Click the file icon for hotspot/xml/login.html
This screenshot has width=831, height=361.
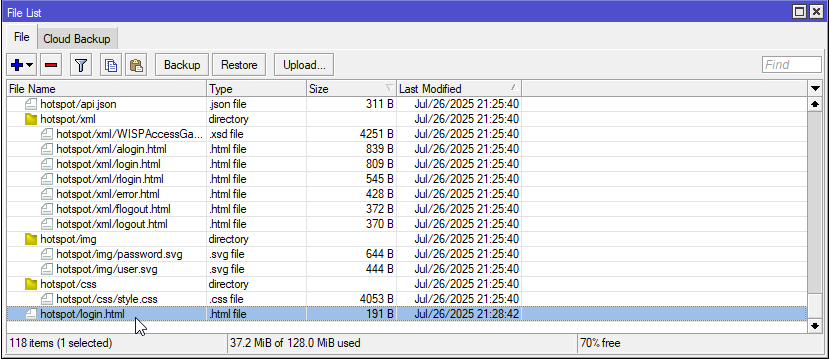click(x=47, y=164)
